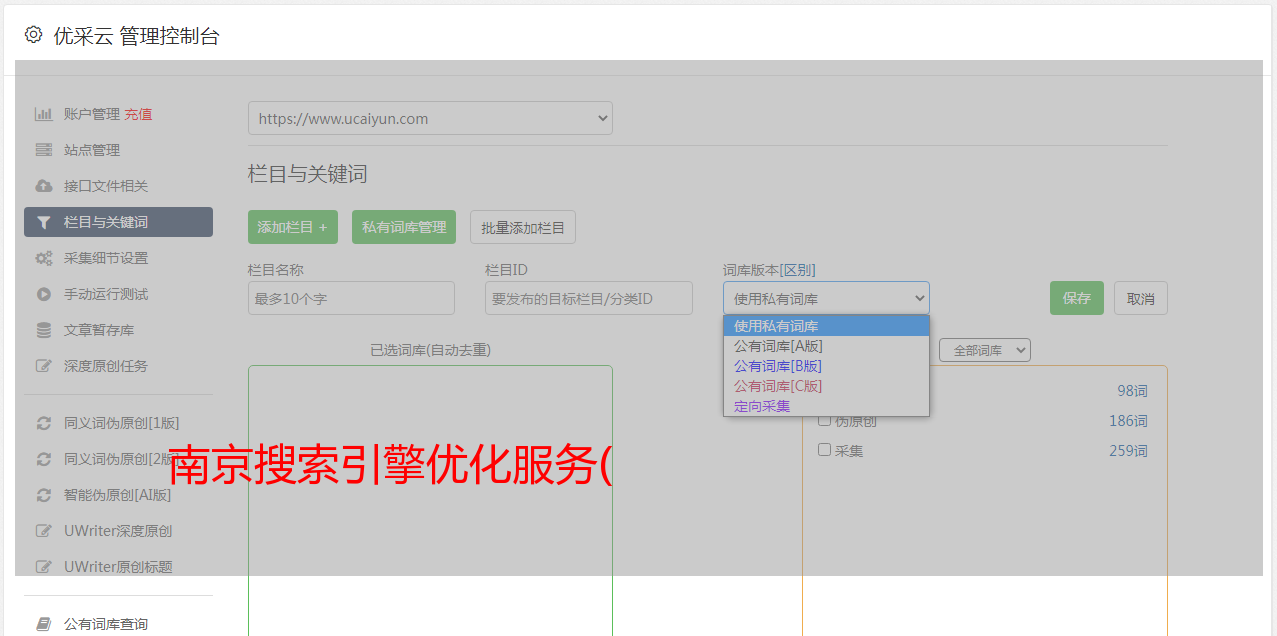Click inside the green selected-词库 box
The image size is (1277, 636).
[430, 500]
